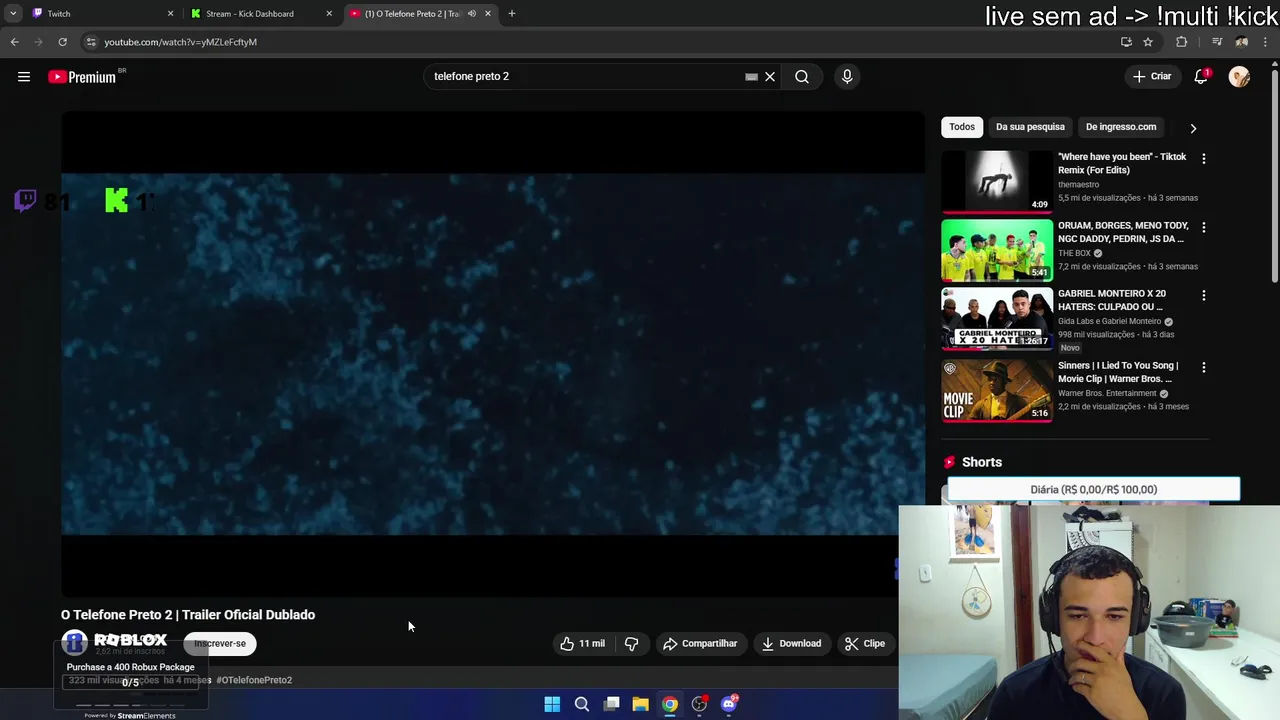Mute the tab via its speaker icon
The height and width of the screenshot is (720, 1280).
[x=471, y=13]
